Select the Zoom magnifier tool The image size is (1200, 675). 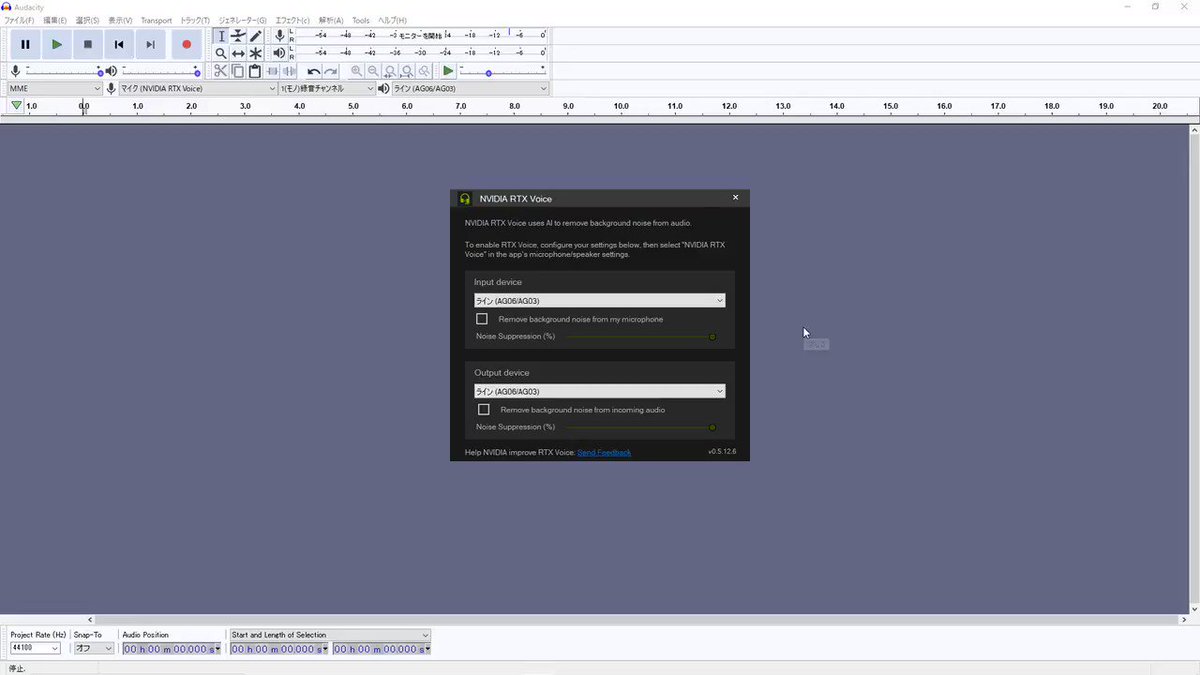pyautogui.click(x=221, y=53)
